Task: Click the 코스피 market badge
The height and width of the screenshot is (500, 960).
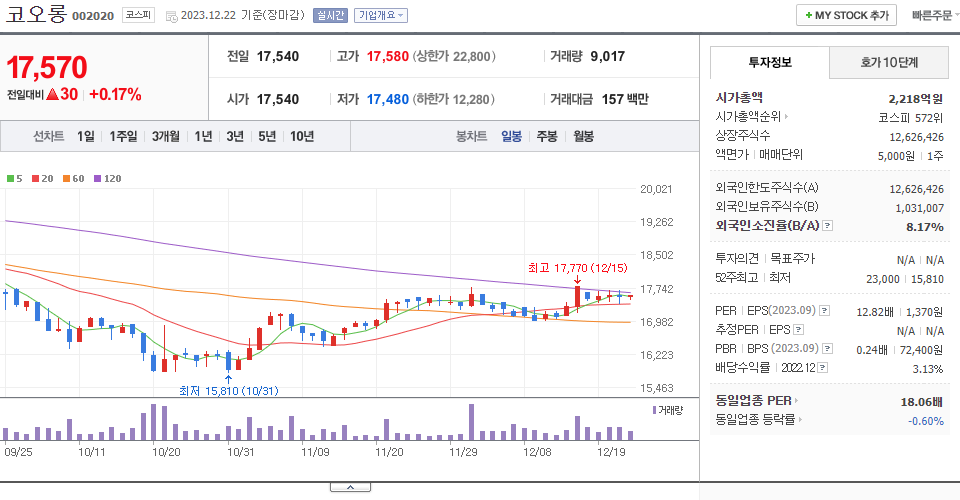Action: 138,15
